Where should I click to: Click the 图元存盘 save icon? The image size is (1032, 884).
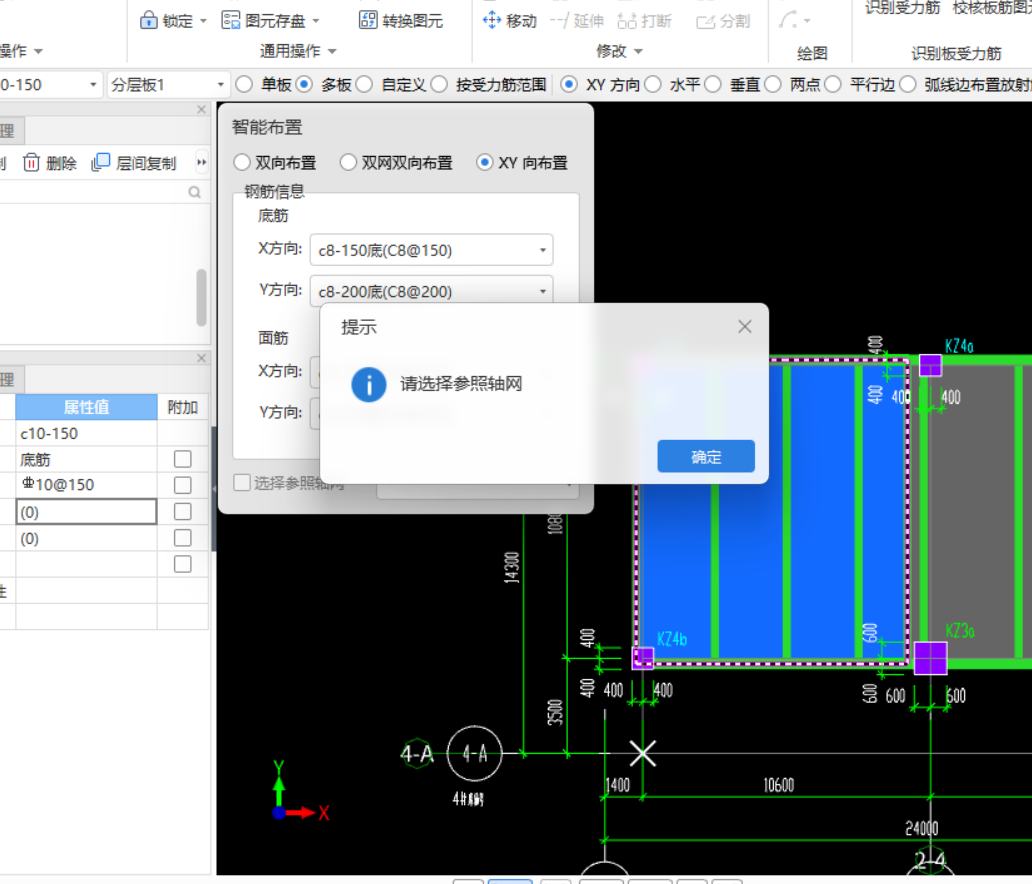[230, 20]
